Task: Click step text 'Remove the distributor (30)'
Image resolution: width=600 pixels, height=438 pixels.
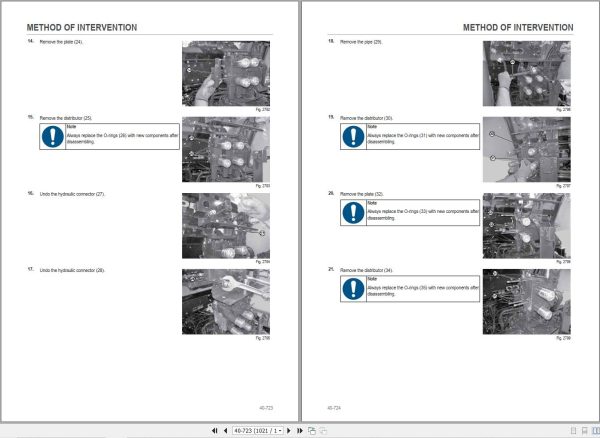Action: [x=367, y=118]
